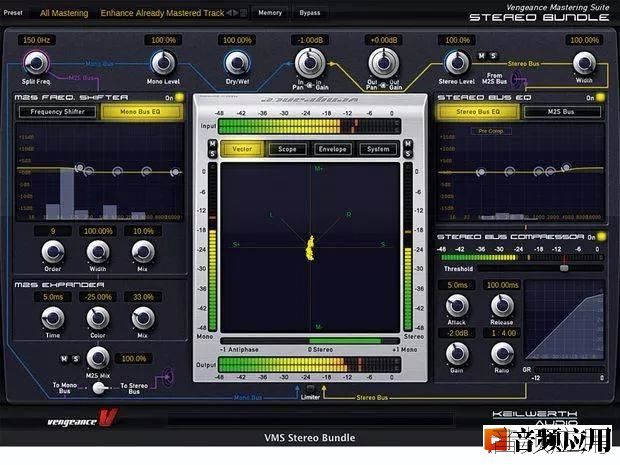Click the compressor curve graph

click(x=564, y=320)
